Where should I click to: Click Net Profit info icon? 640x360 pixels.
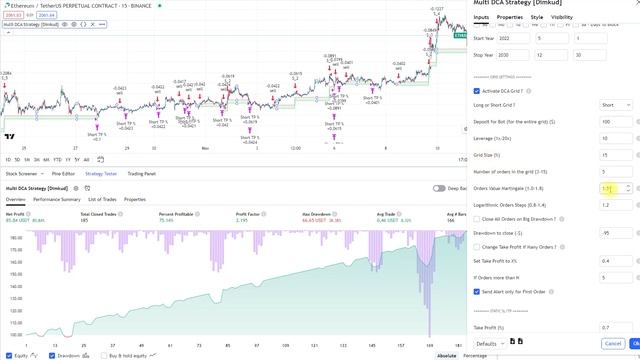[x=28, y=214]
